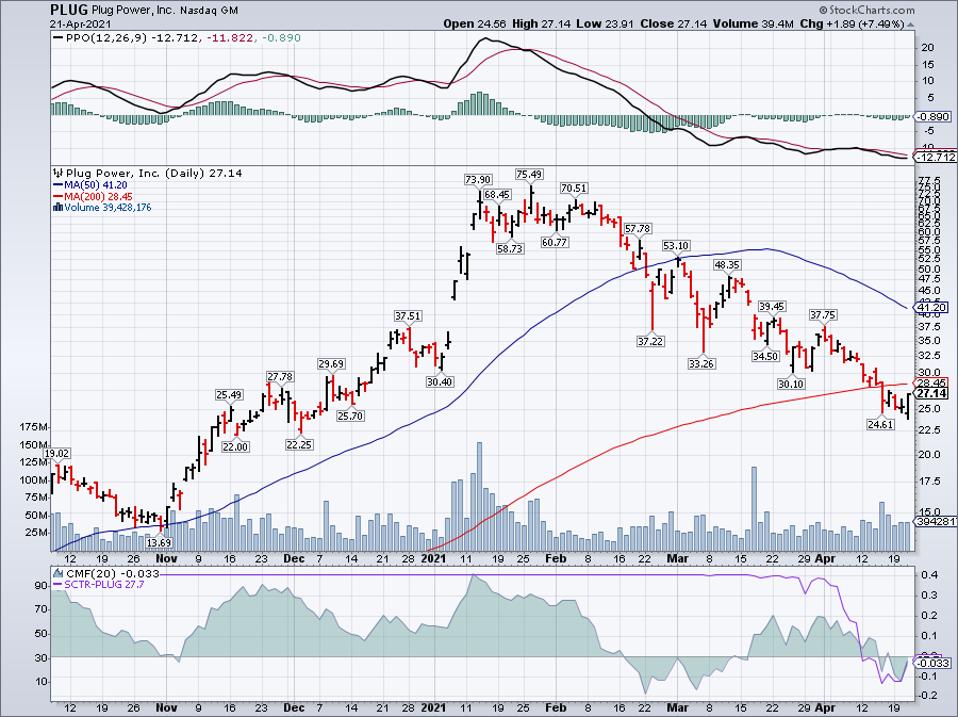
Task: Click the 34.50 low price label
Action: [765, 356]
